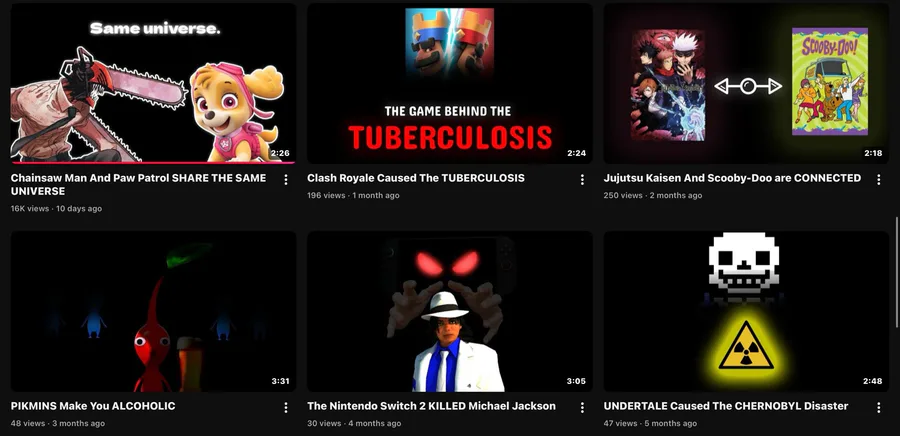The image size is (900, 436).
Task: Open the Clash Royale TUBERCULOSIS video thumbnail
Action: (449, 83)
